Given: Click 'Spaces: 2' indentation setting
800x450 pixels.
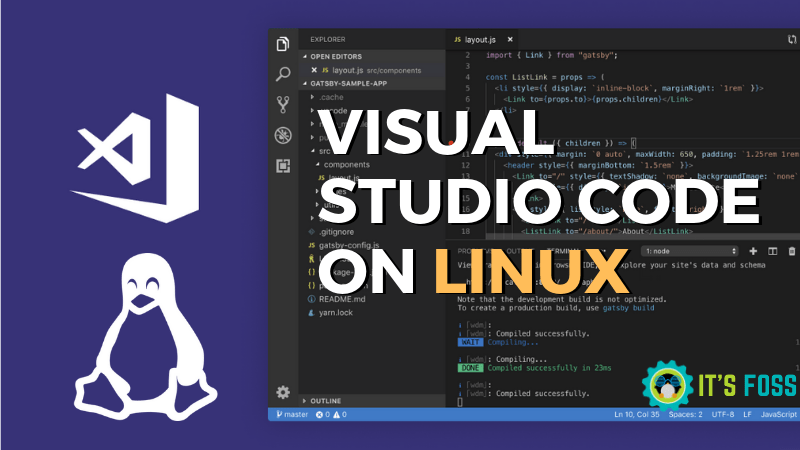Looking at the screenshot, I should pyautogui.click(x=685, y=414).
